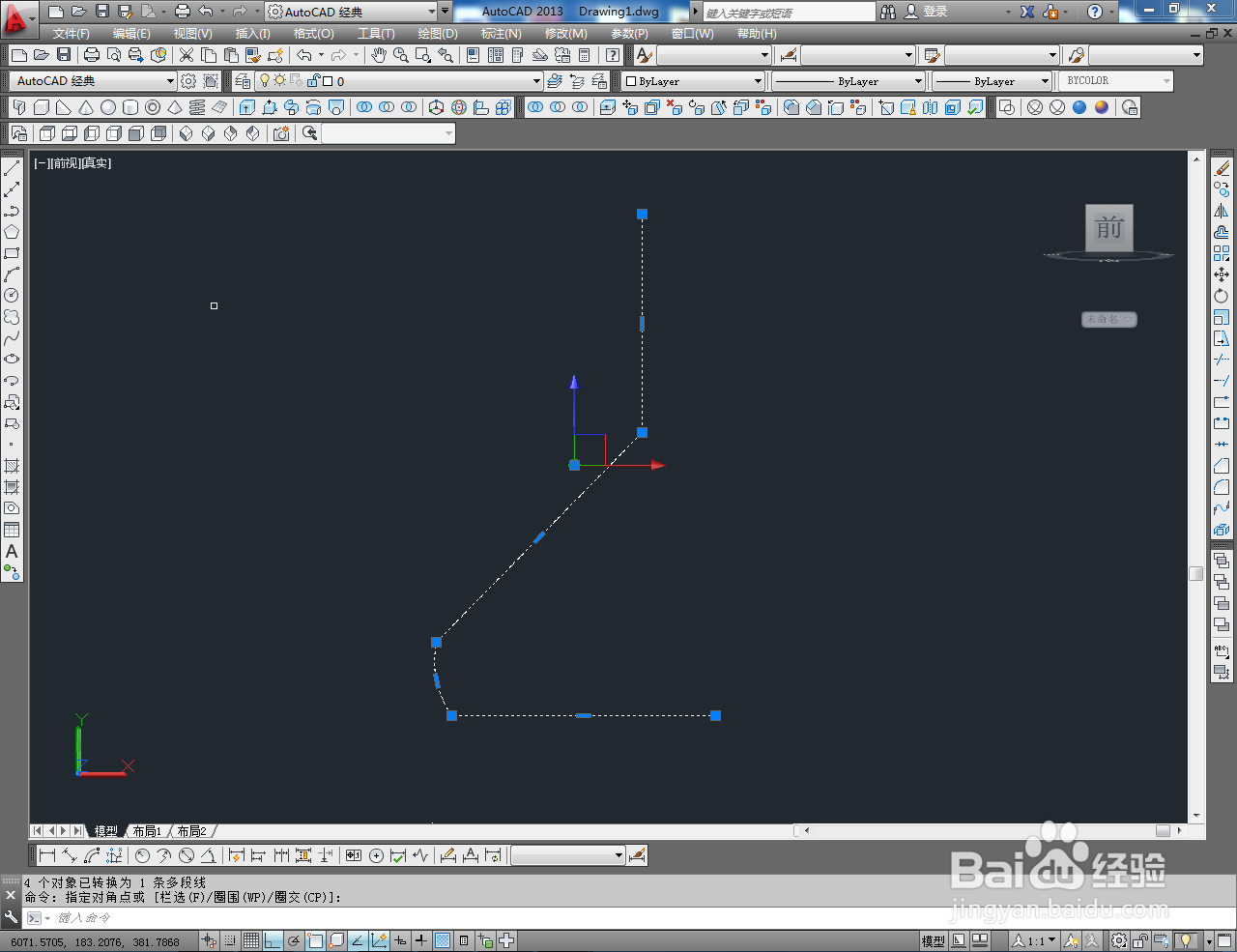Click the Workspace Settings gear icon
The width and height of the screenshot is (1237, 952).
pyautogui.click(x=188, y=81)
